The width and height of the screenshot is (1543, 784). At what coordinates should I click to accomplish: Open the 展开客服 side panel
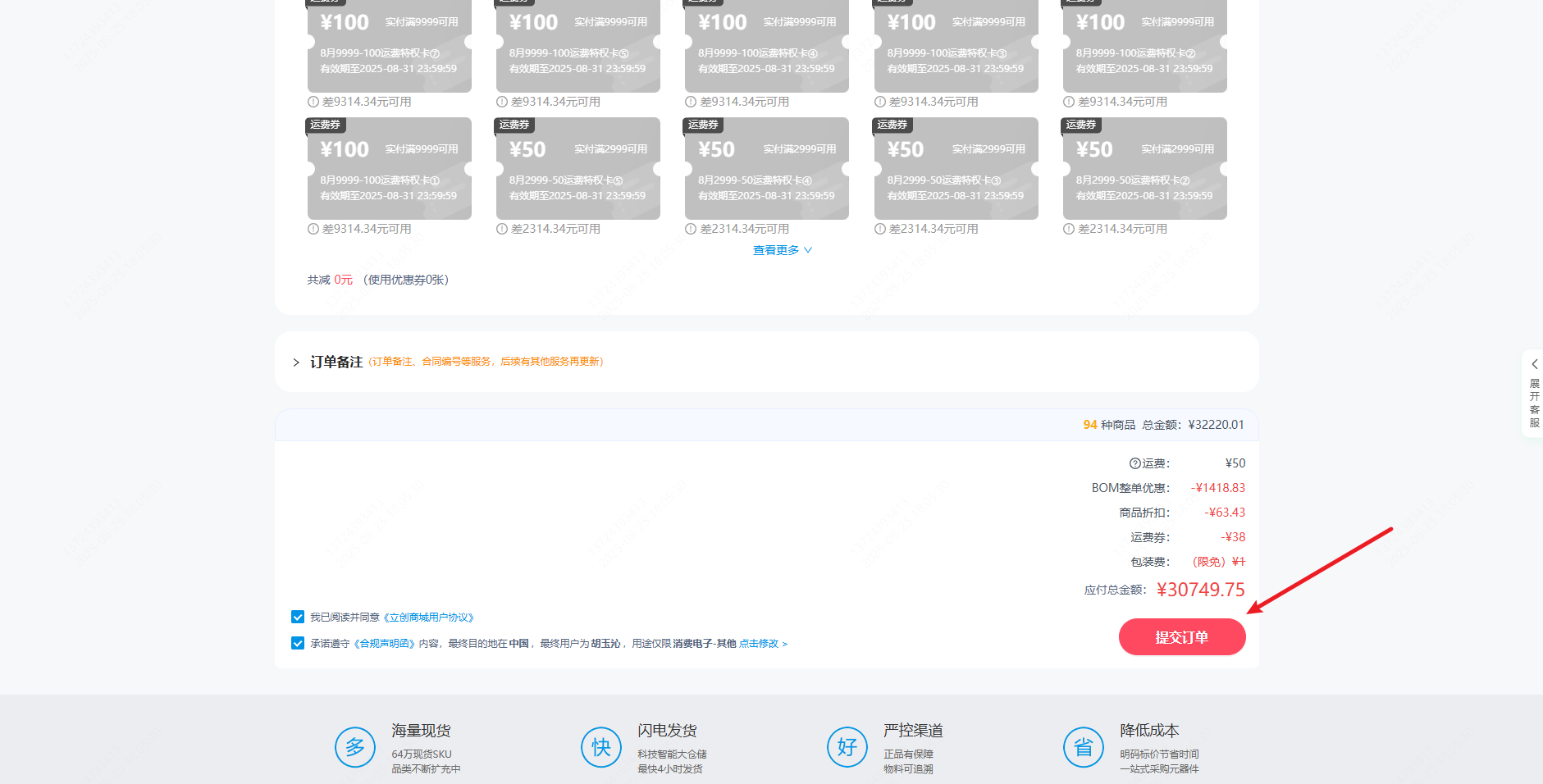click(x=1534, y=395)
